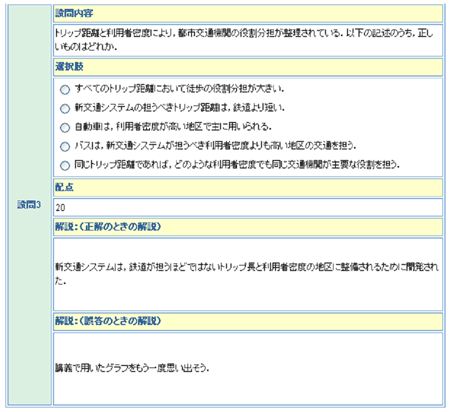
Task: Click the correct-answer explanation text about 新交通システム
Action: point(247,274)
